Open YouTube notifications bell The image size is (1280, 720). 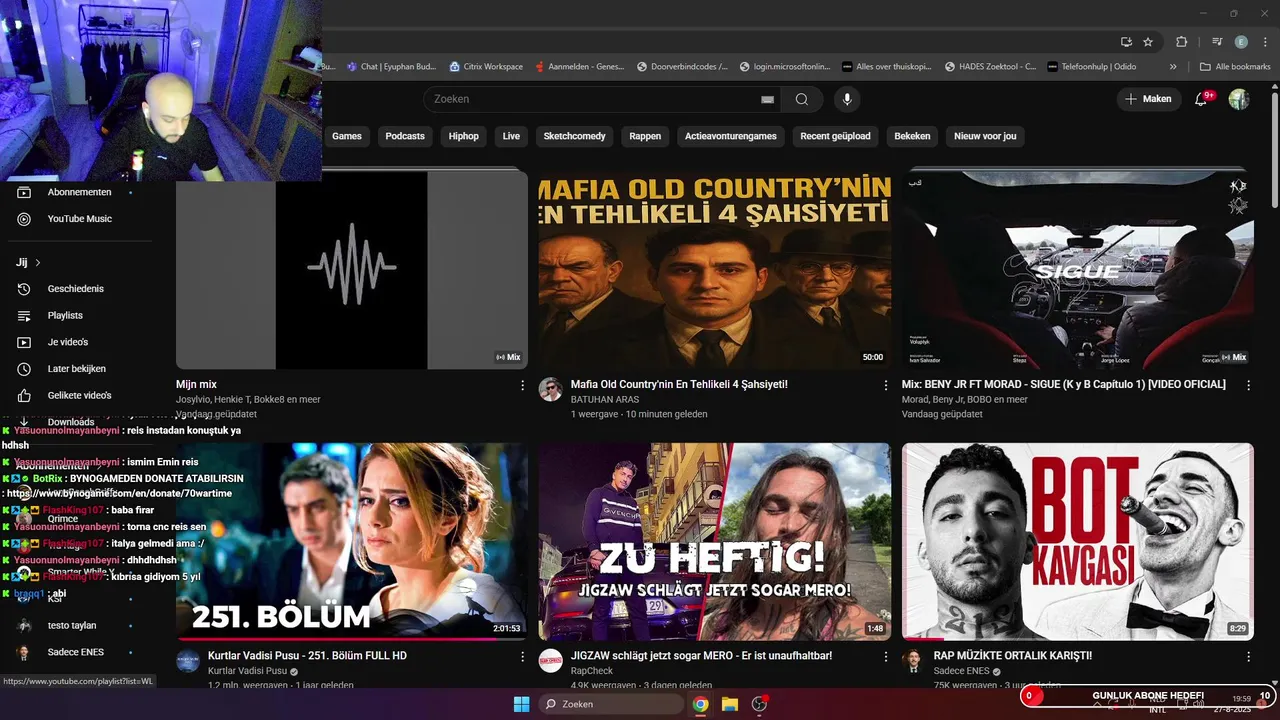(x=1202, y=99)
